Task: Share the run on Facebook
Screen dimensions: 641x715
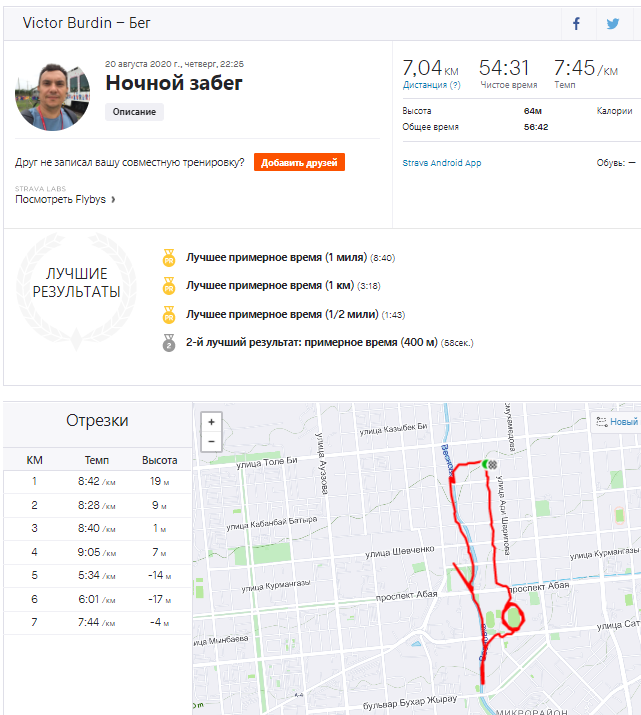Action: coord(577,23)
